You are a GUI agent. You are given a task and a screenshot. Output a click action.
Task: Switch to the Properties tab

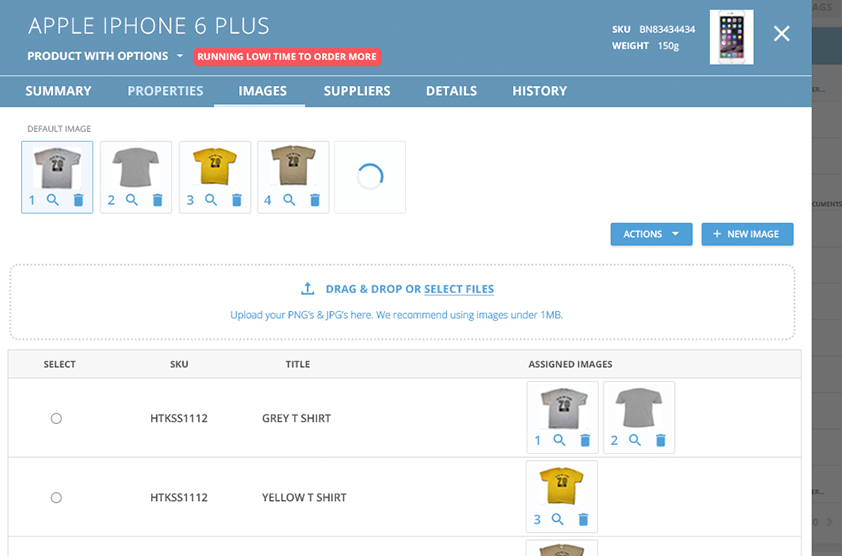point(165,91)
